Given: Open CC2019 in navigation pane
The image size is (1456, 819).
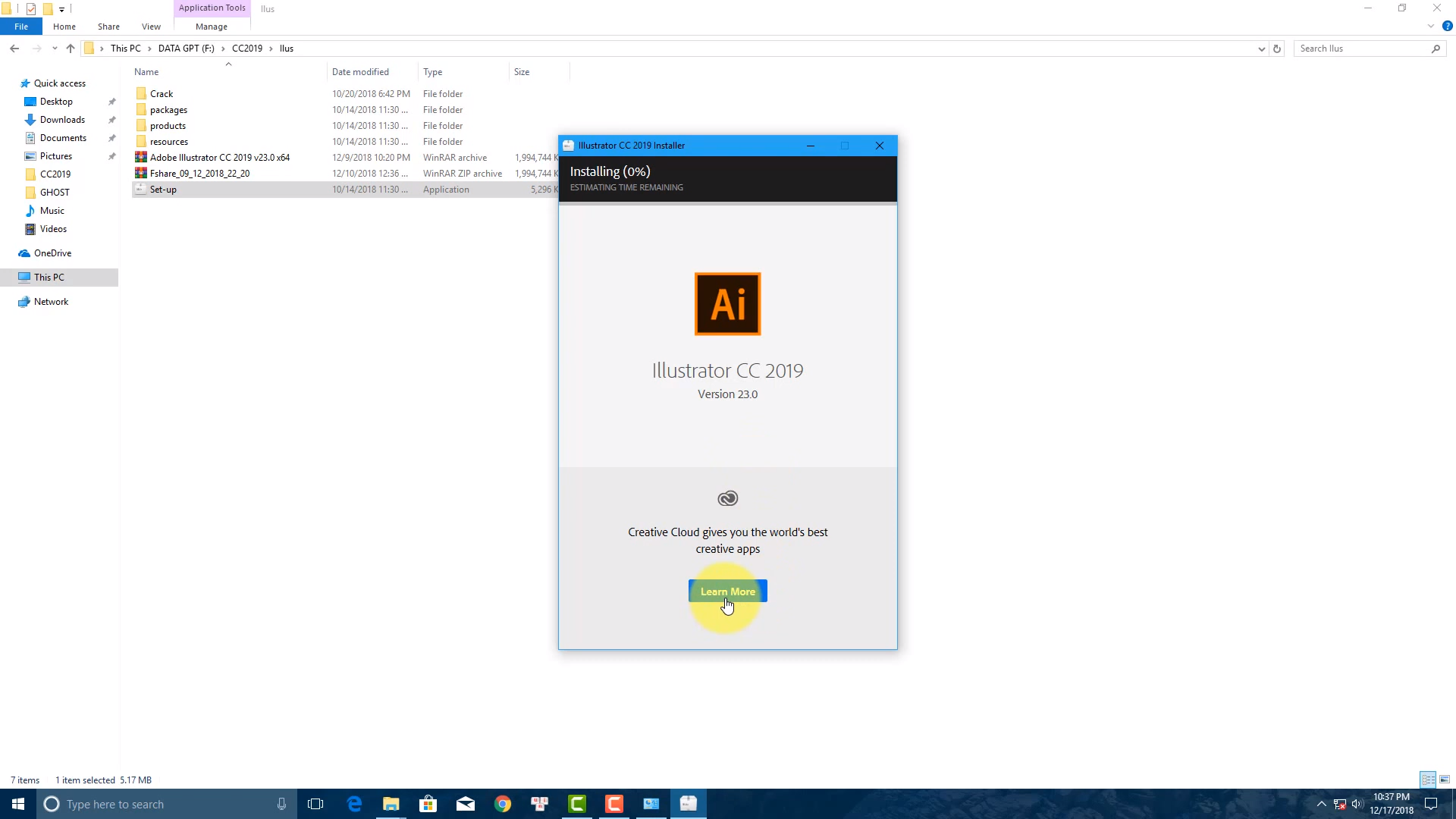Looking at the screenshot, I should pyautogui.click(x=55, y=174).
